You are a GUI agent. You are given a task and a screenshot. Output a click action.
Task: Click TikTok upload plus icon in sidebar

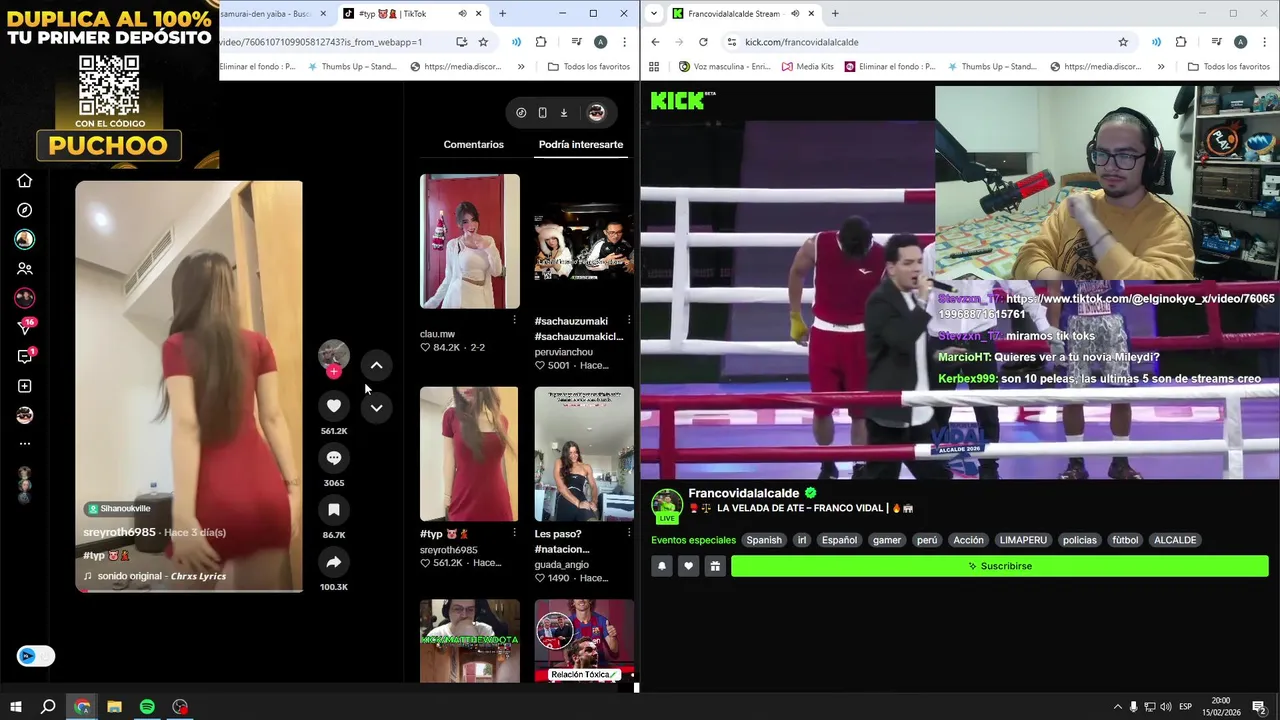tap(25, 386)
